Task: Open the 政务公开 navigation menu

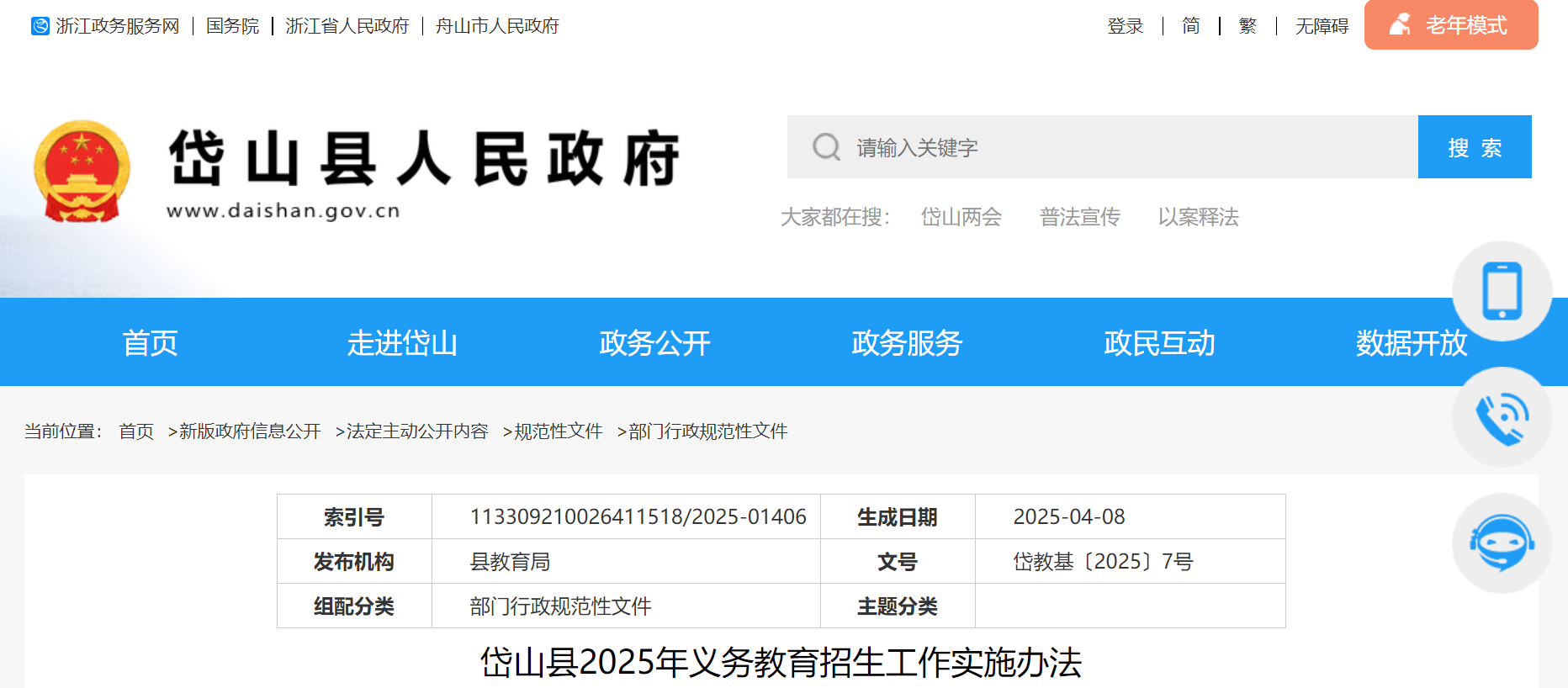Action: [654, 343]
